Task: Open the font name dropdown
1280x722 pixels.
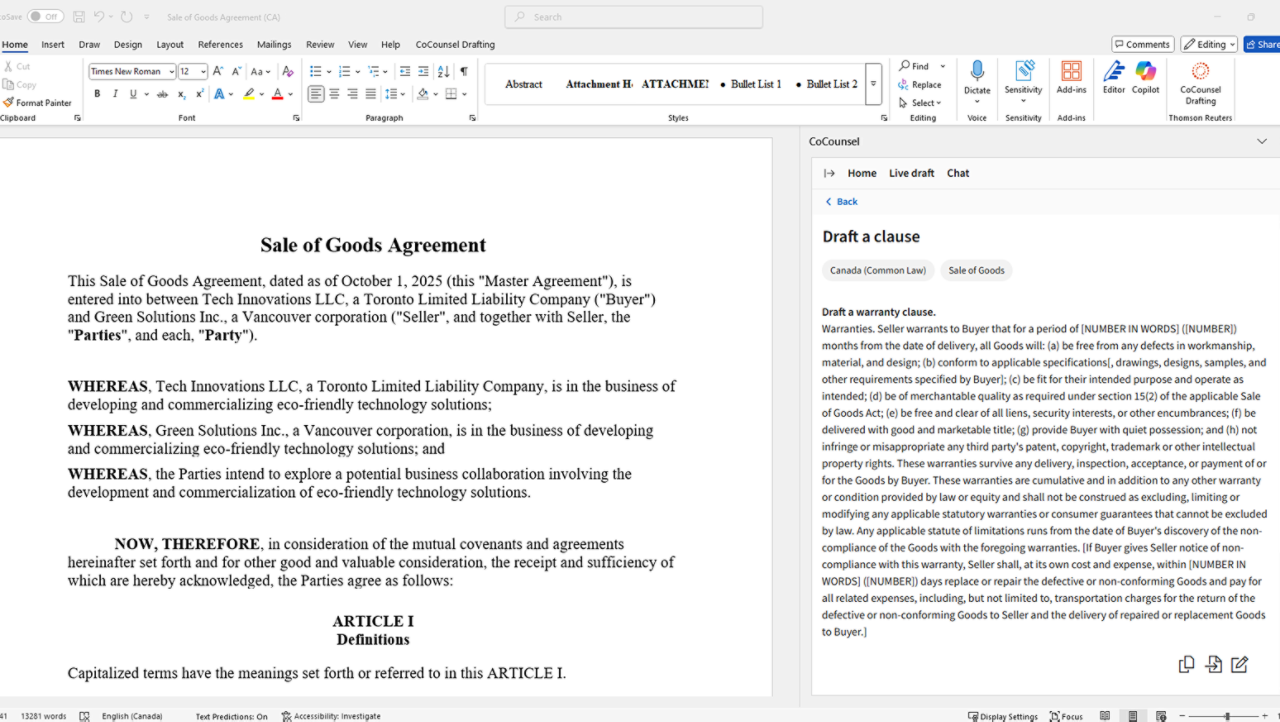Action: (x=171, y=72)
